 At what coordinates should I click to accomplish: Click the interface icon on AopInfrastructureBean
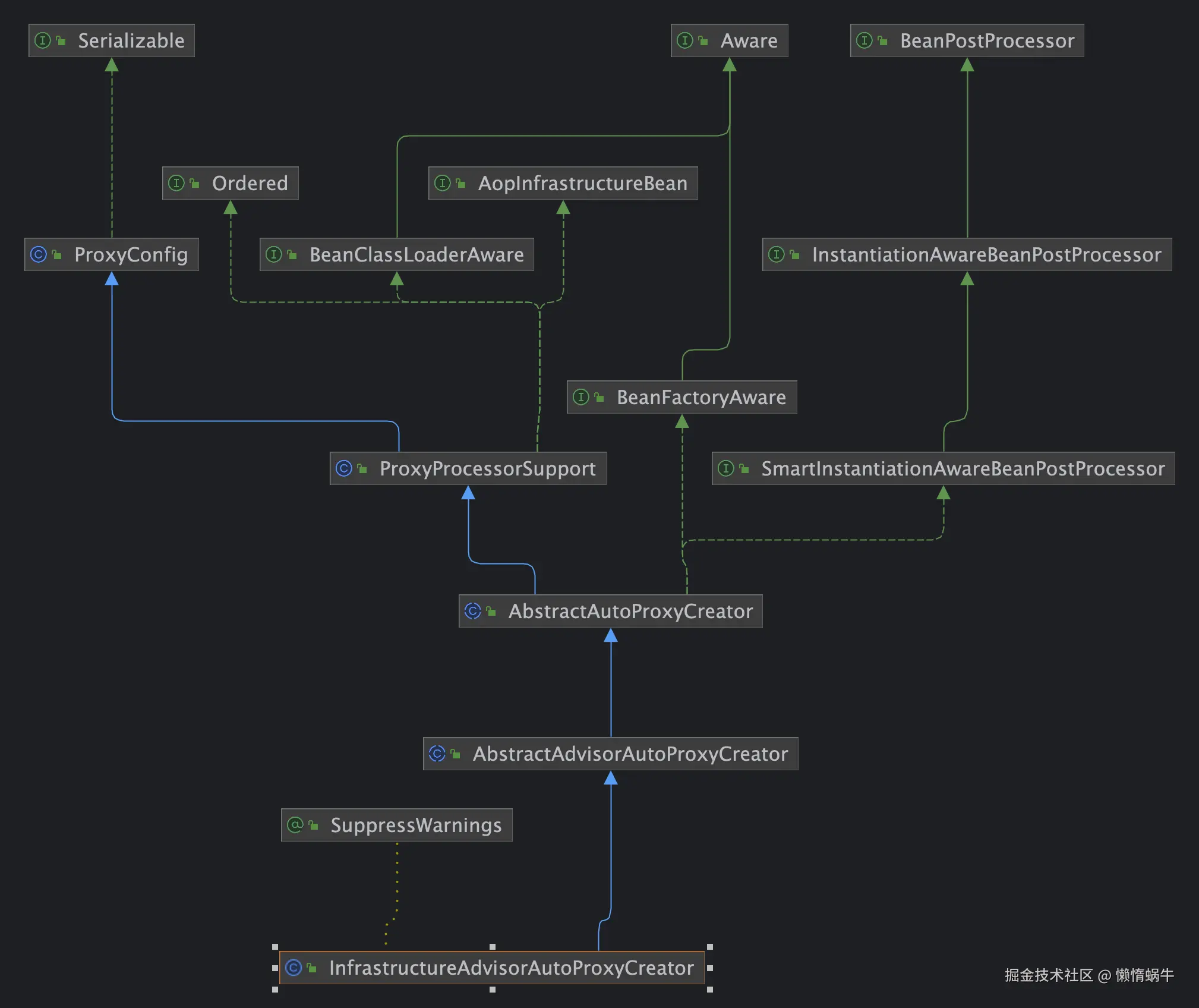coord(443,183)
